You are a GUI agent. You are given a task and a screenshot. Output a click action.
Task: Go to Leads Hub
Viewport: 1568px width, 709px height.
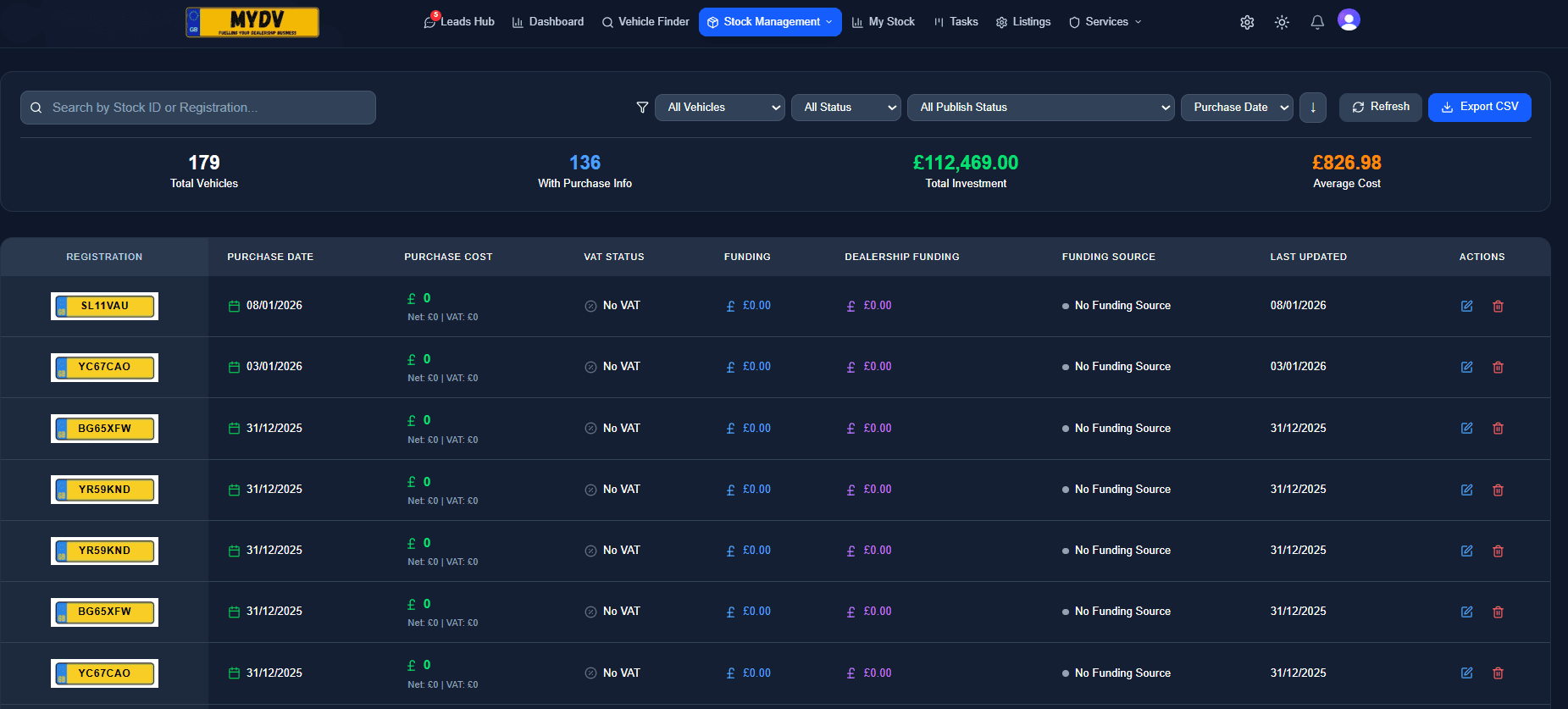pyautogui.click(x=459, y=22)
